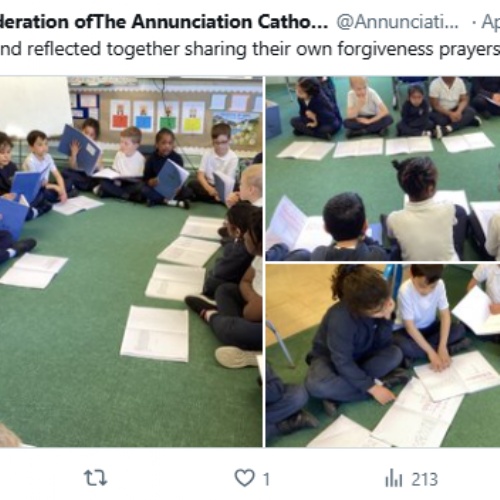This screenshot has height=500, width=500.
Task: Open the top-right photo of seated children
Action: [383, 169]
